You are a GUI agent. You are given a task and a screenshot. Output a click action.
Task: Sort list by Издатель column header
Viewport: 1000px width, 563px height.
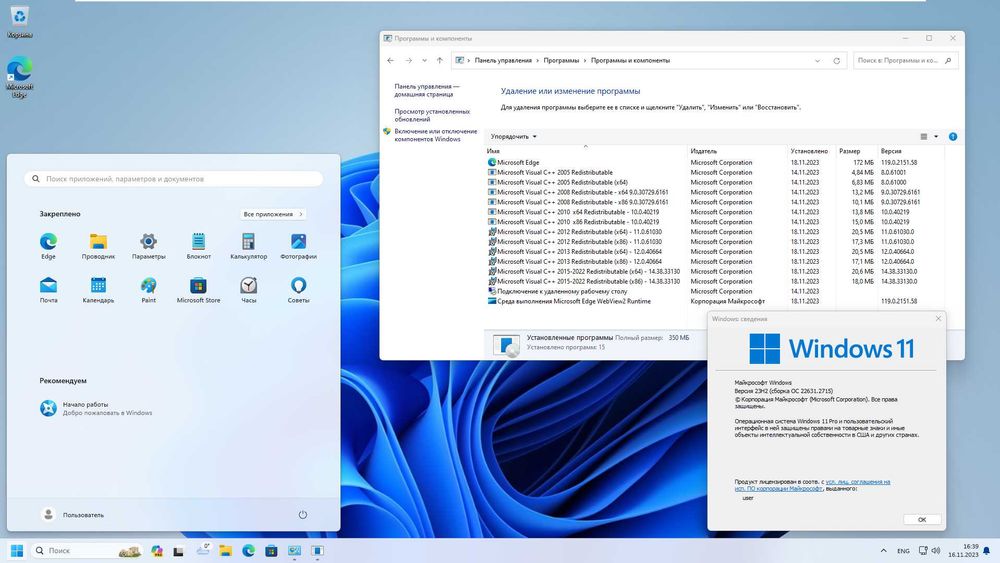click(x=737, y=151)
